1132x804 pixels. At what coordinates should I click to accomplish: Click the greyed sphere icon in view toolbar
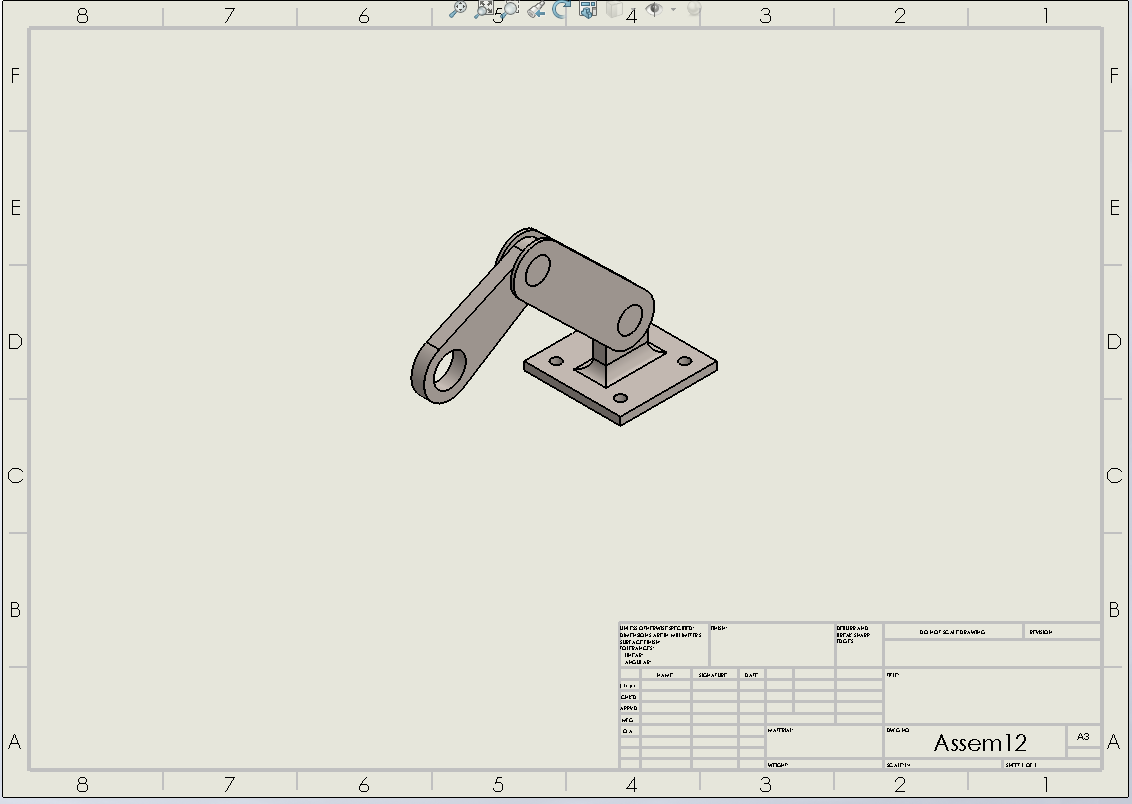click(694, 9)
